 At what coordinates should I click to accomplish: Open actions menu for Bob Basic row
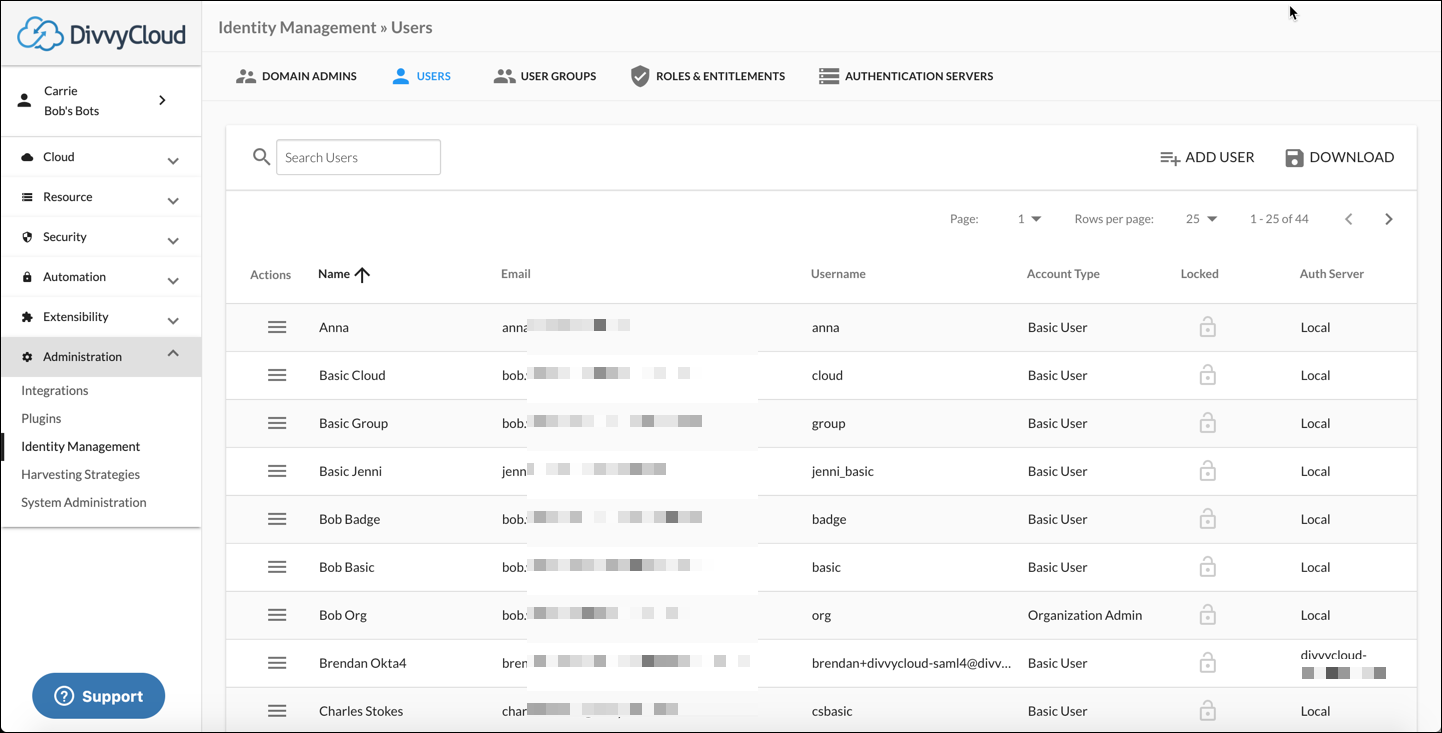277,567
